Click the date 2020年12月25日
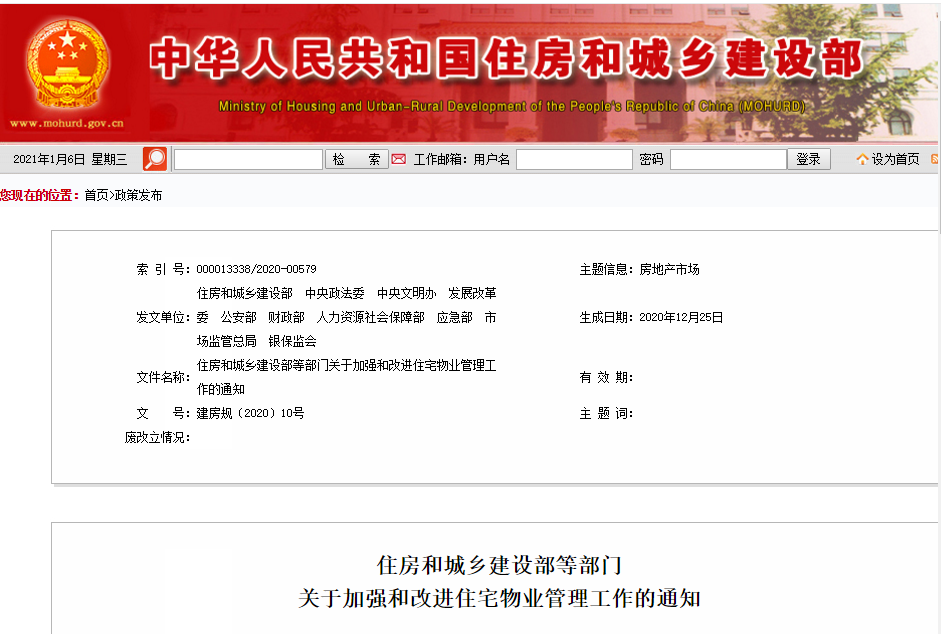 click(x=681, y=317)
